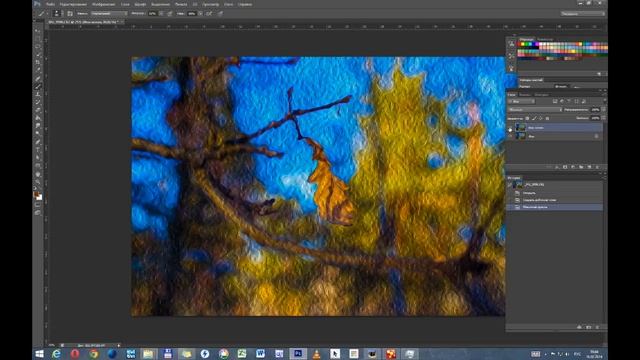The image size is (640, 360).
Task: Select the Blur tool
Action: click(x=38, y=126)
